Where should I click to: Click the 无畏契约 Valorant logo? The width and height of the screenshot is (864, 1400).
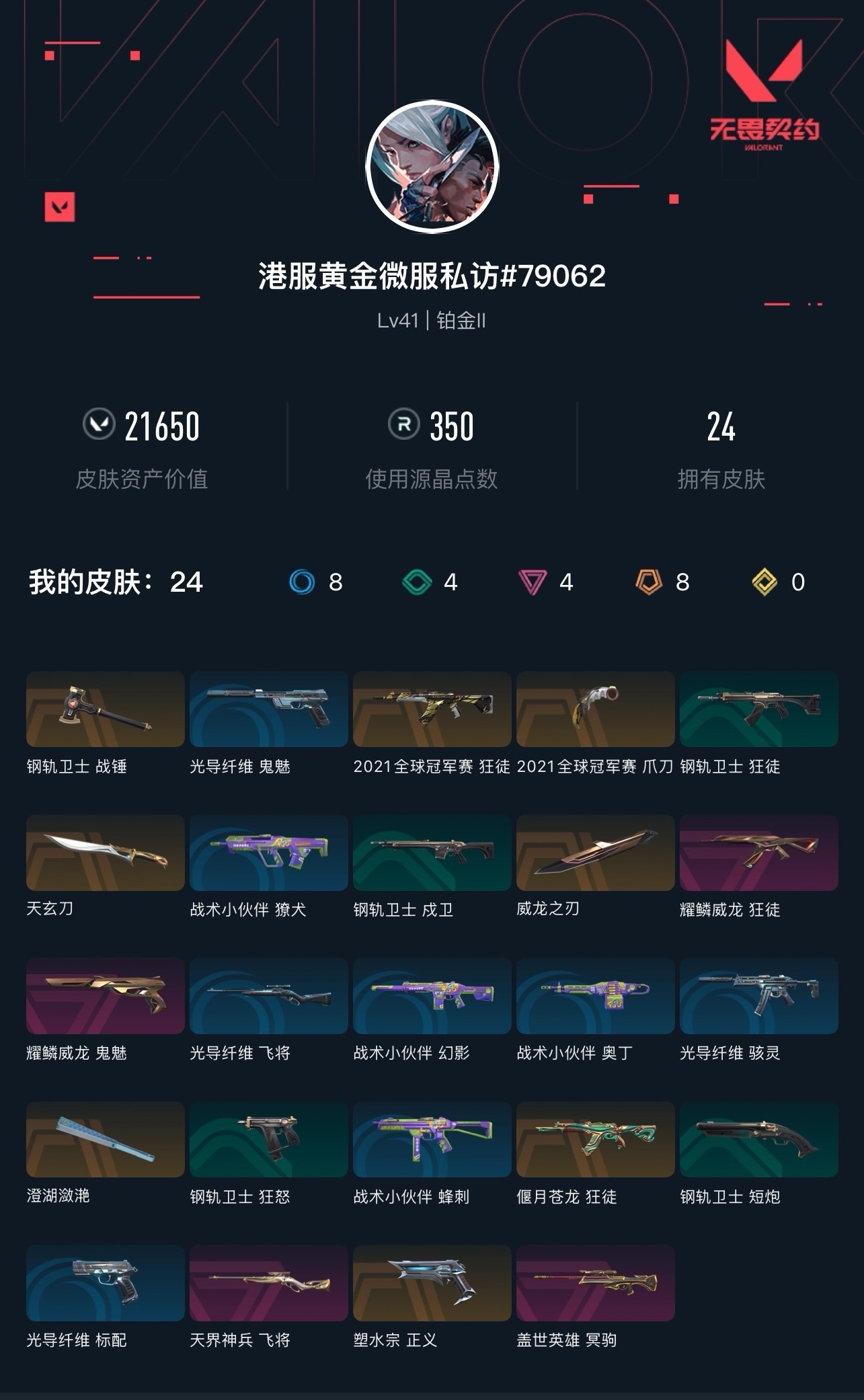click(x=764, y=94)
